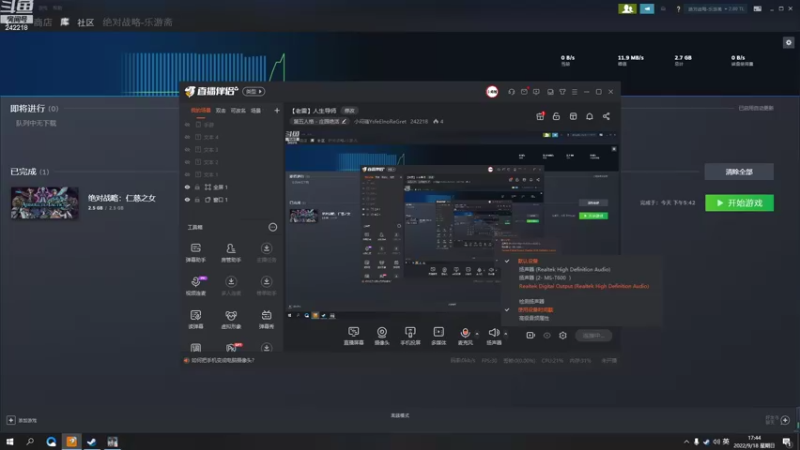The height and width of the screenshot is (450, 800).
Task: Toggle visibility of 文本 2 source
Action: [x=187, y=162]
